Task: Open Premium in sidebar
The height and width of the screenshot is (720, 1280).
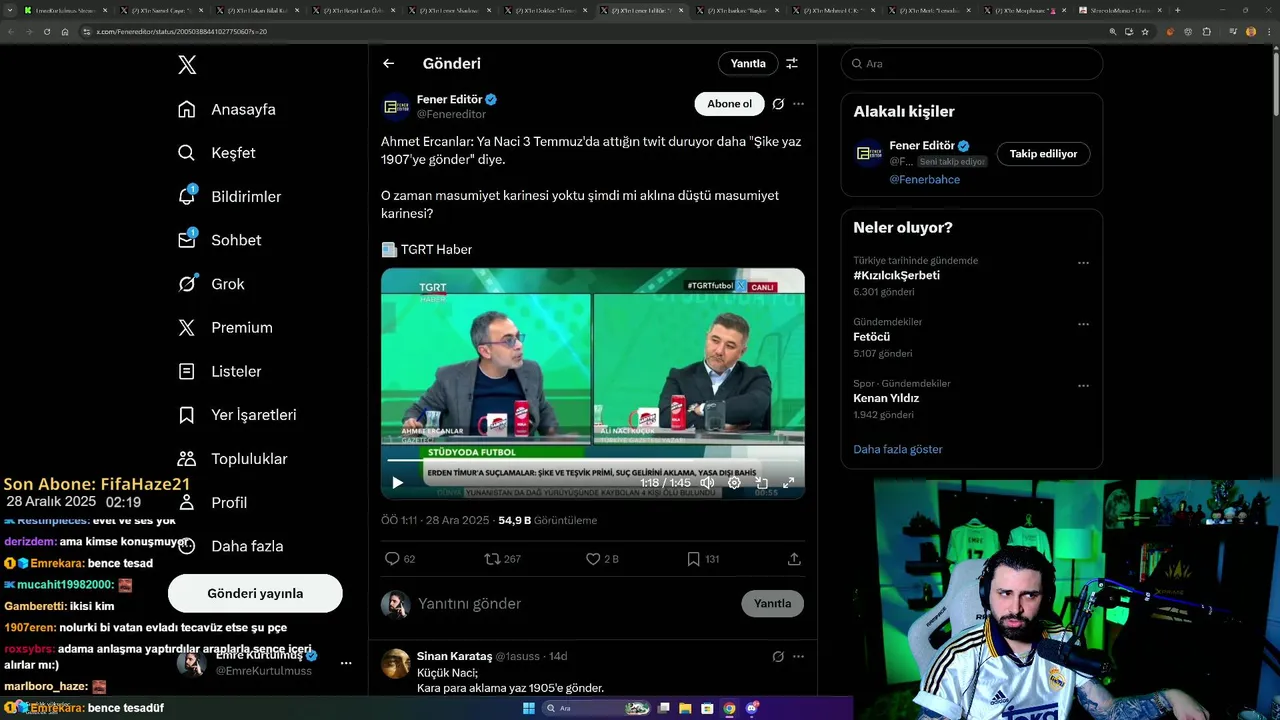Action: (x=225, y=327)
